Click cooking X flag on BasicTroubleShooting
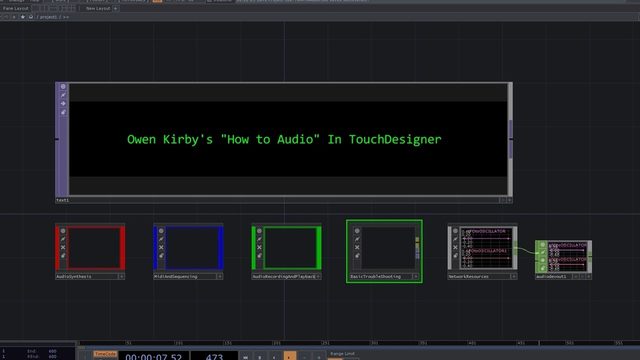The height and width of the screenshot is (360, 640). tap(357, 247)
